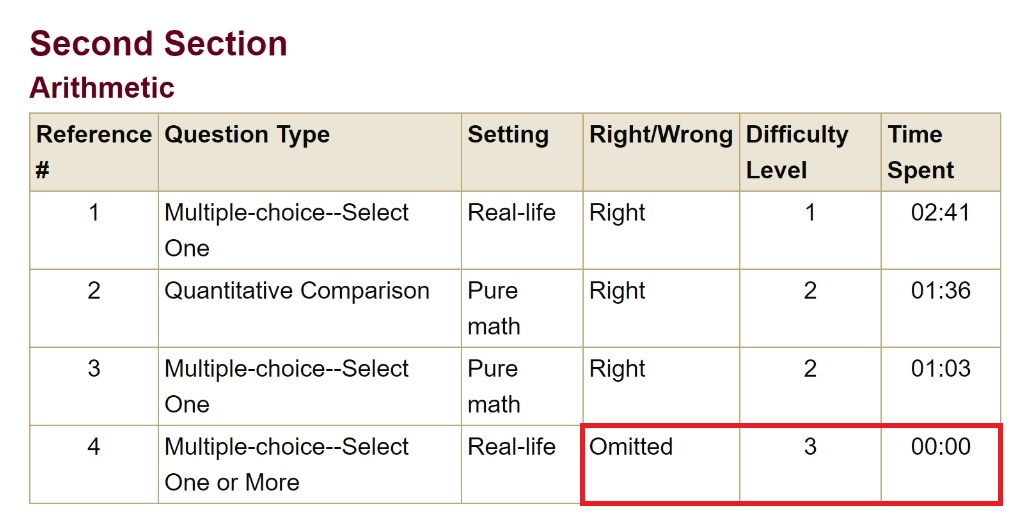Screen dimensions: 1019x528
Task: Click the "Second Section" heading
Action: 158,44
